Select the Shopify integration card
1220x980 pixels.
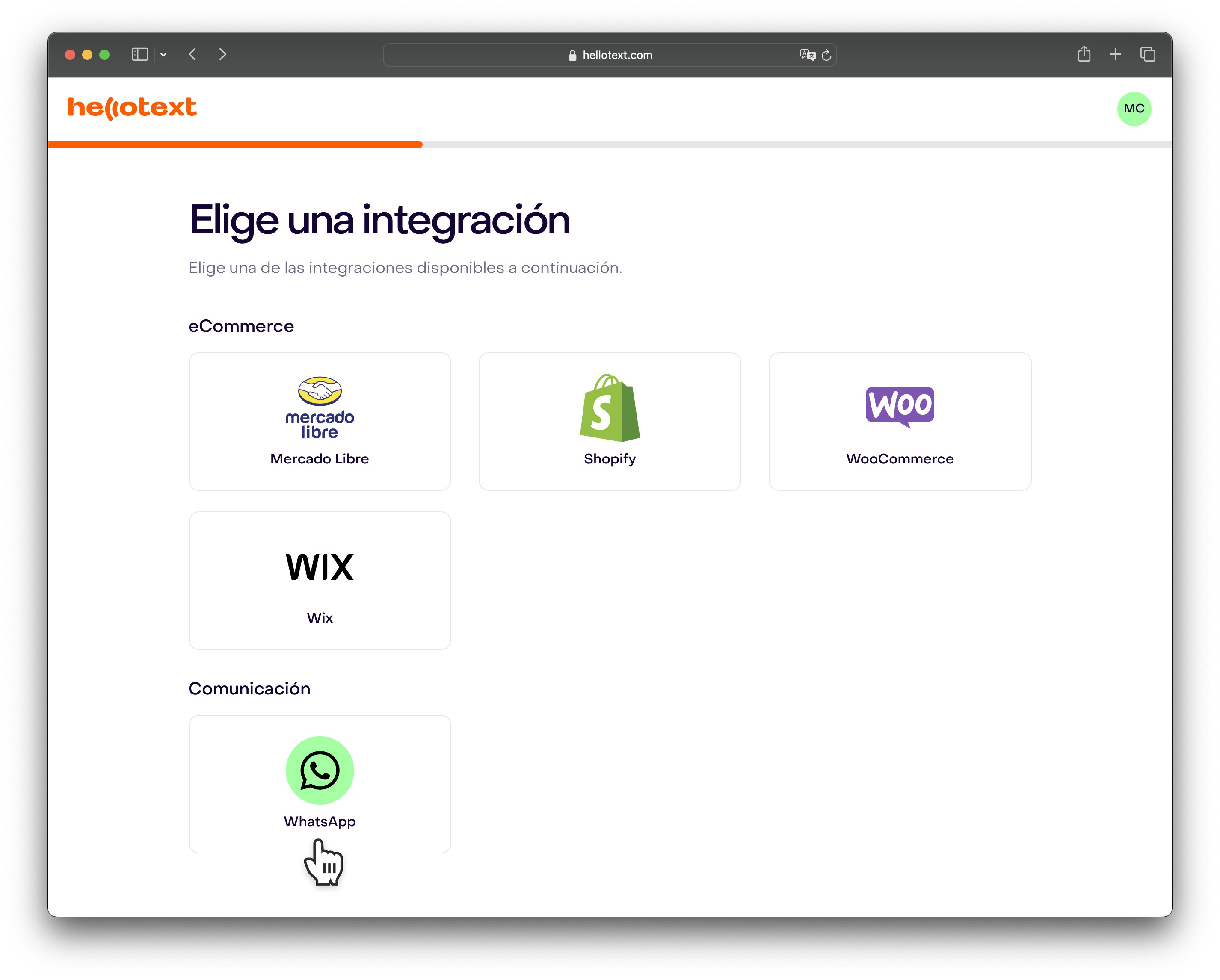pyautogui.click(x=610, y=421)
